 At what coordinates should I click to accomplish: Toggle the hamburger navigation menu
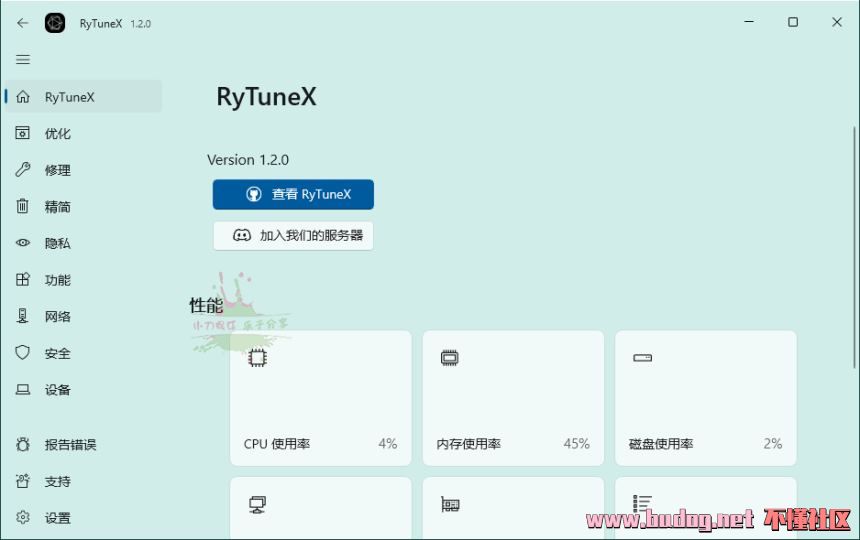click(x=22, y=60)
